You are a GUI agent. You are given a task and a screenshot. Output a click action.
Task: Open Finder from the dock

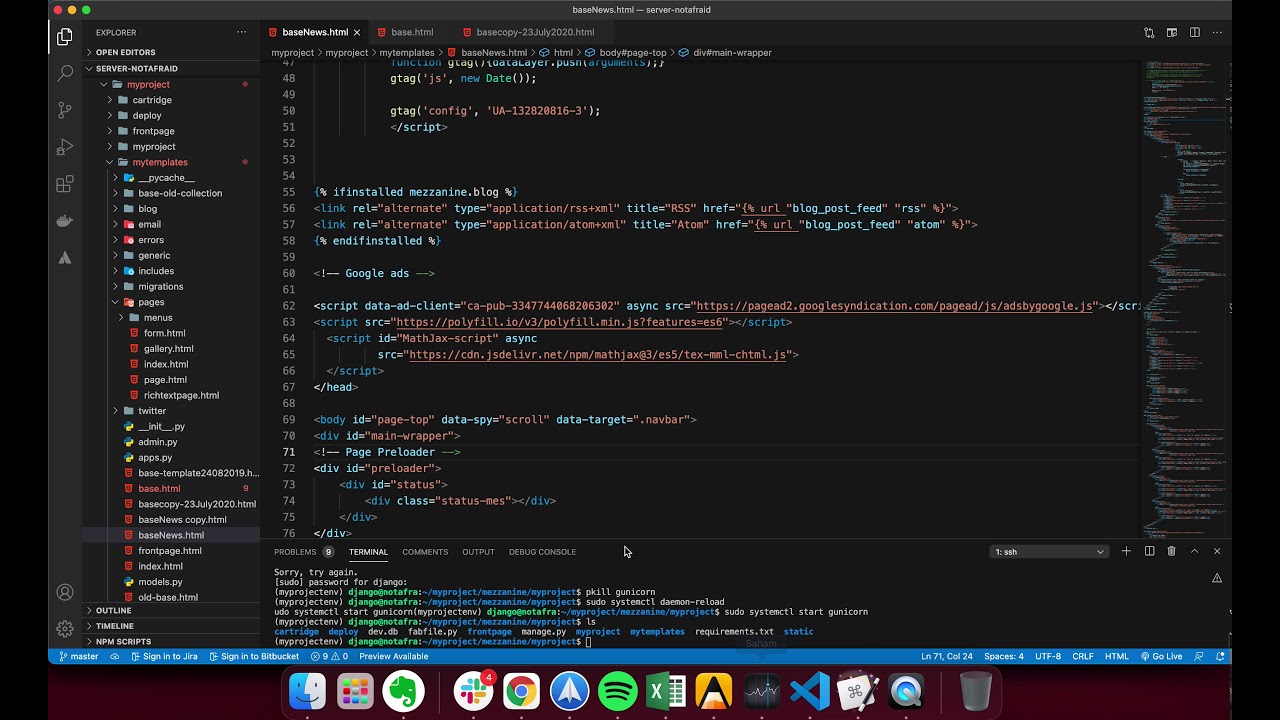[x=307, y=692]
